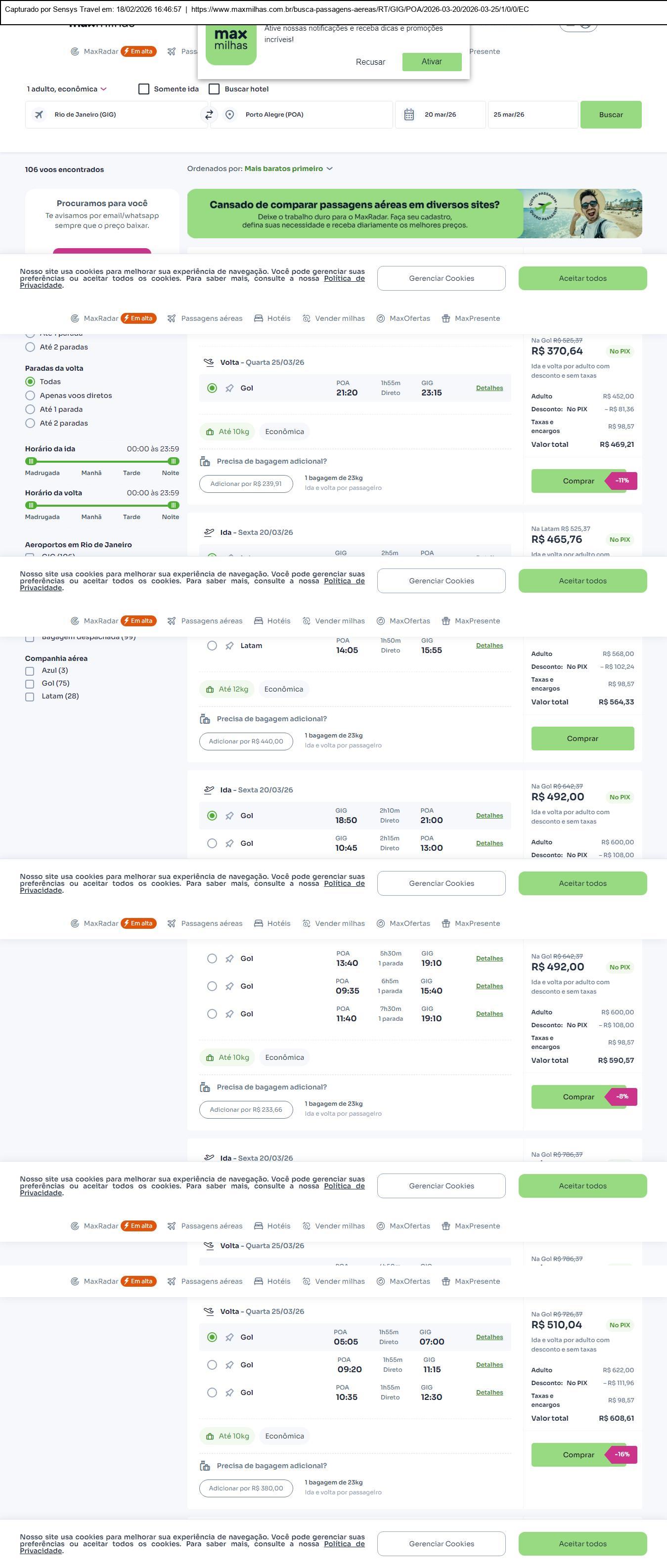Select Apenas voos diretos for the return
This screenshot has width=667, height=1568.
point(30,395)
